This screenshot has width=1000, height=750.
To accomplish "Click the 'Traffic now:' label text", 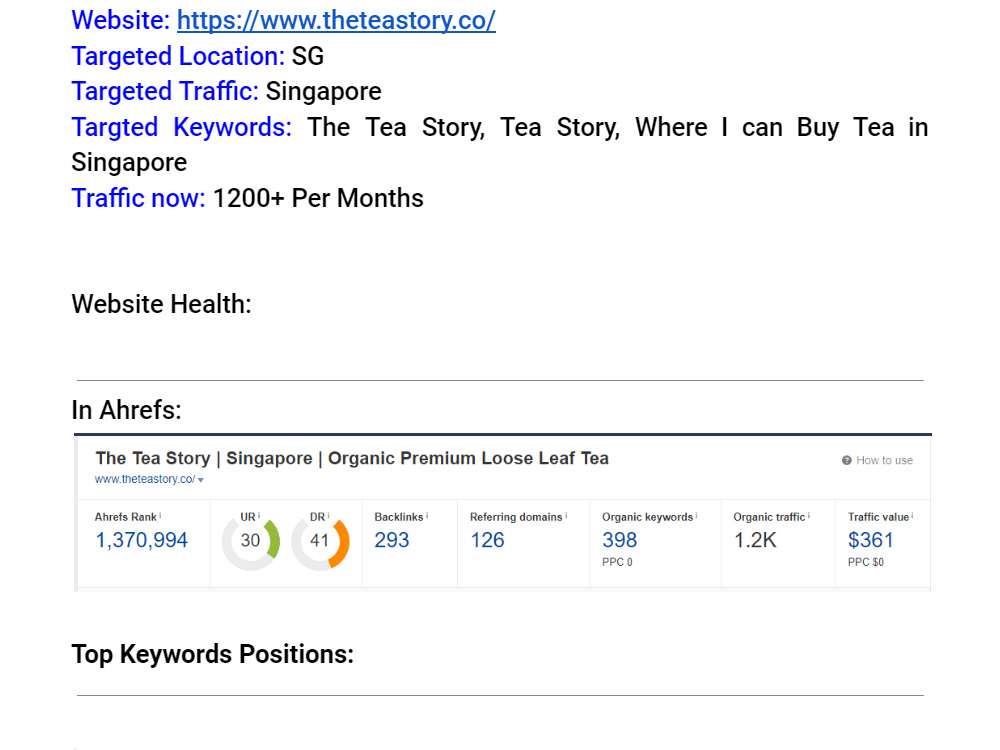I will (138, 198).
